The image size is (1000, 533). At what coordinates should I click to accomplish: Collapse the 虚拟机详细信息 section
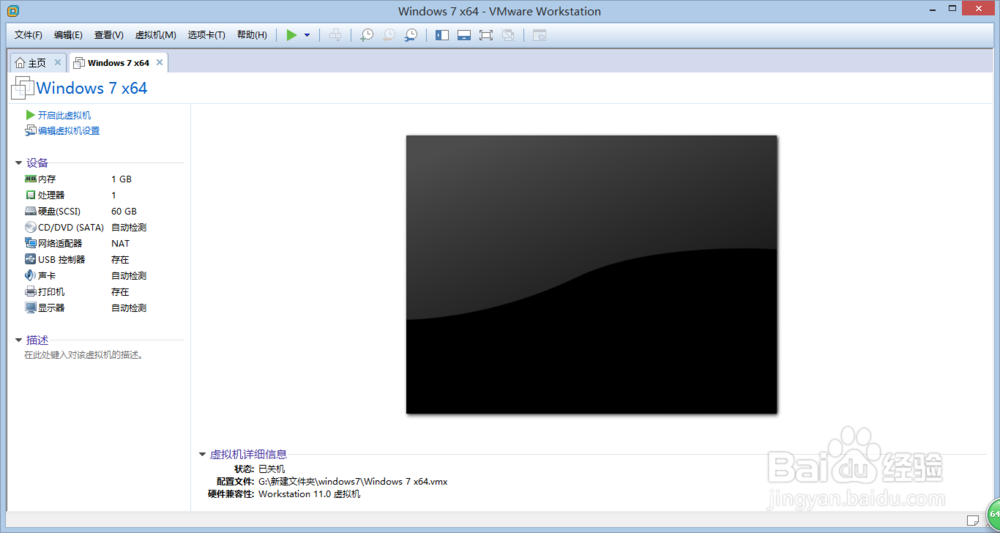[202, 455]
